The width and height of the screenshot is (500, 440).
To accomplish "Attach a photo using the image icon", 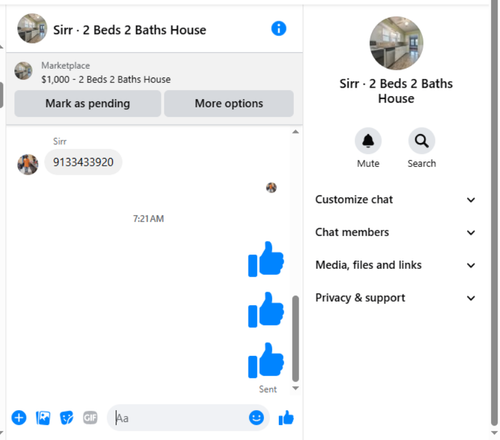I will pyautogui.click(x=43, y=418).
